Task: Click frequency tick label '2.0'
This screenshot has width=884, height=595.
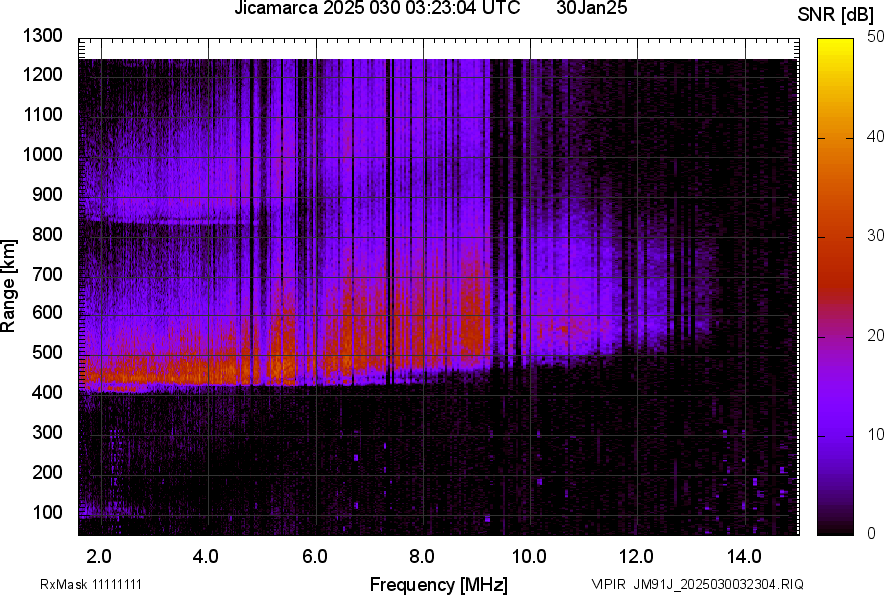Action: 99,557
